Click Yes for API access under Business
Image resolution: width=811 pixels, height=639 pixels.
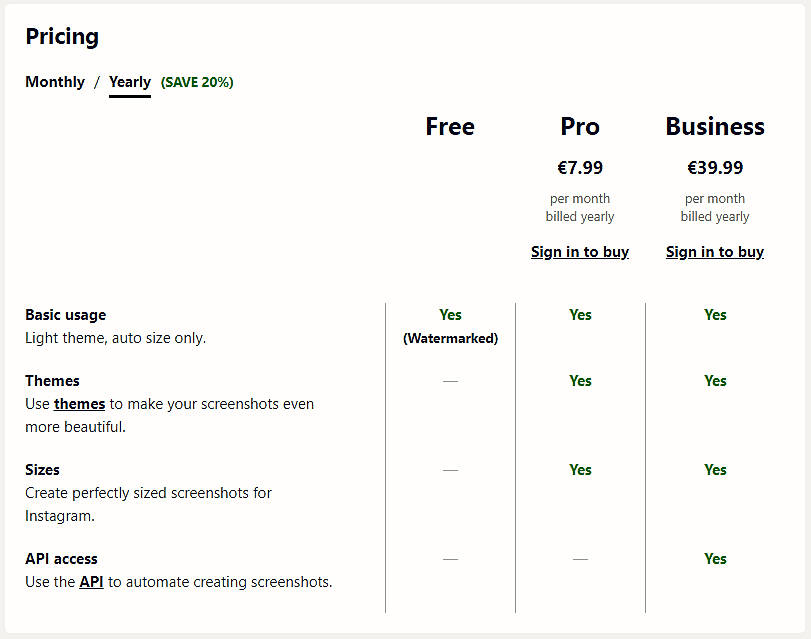tap(715, 559)
